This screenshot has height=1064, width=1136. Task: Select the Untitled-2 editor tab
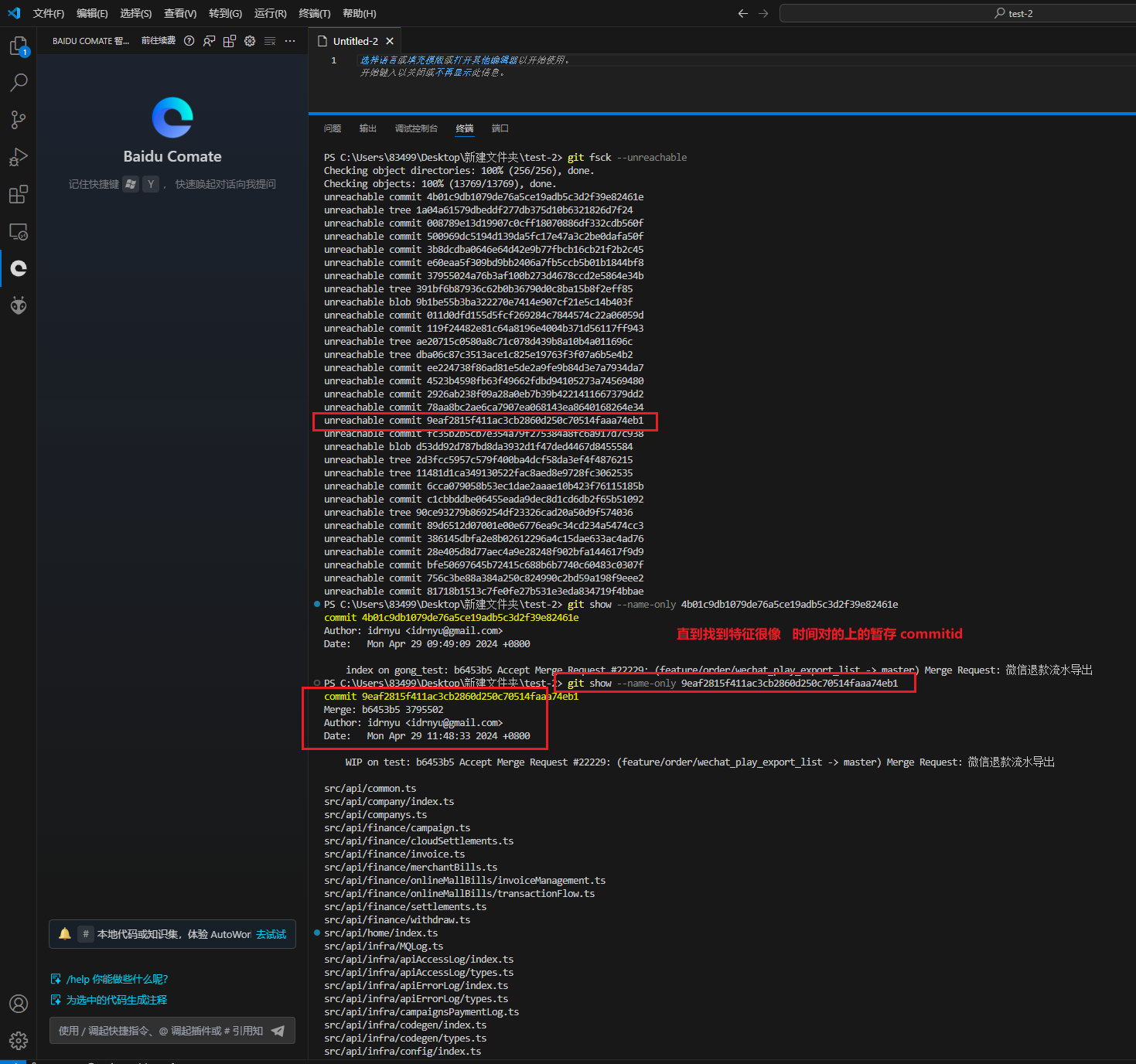(355, 41)
